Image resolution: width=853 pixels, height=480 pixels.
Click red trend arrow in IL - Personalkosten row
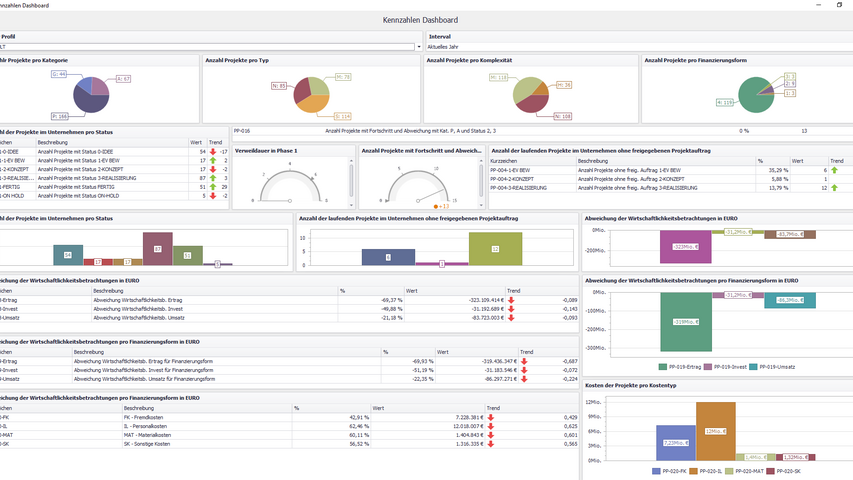(492, 426)
